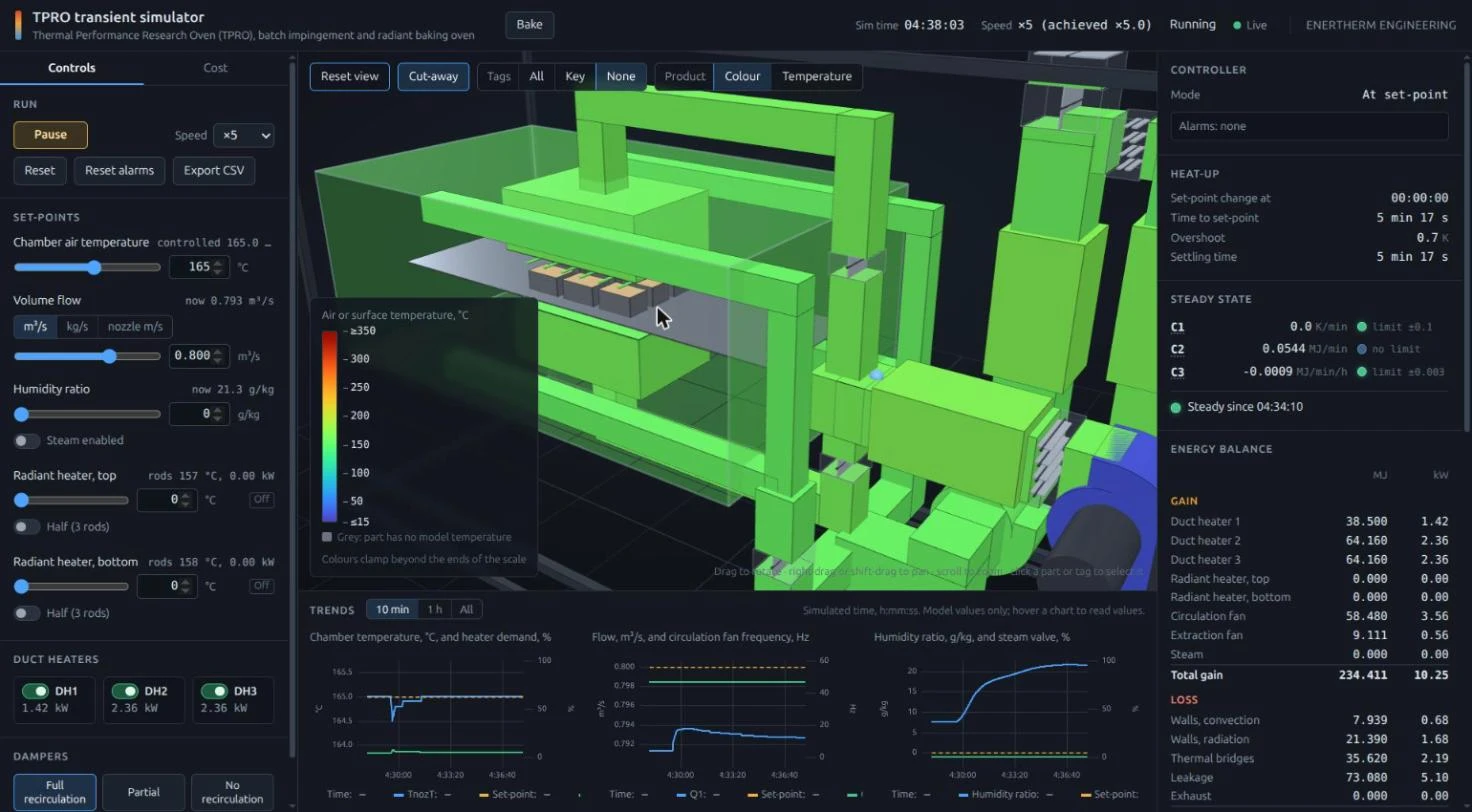Export CSV data

[214, 170]
